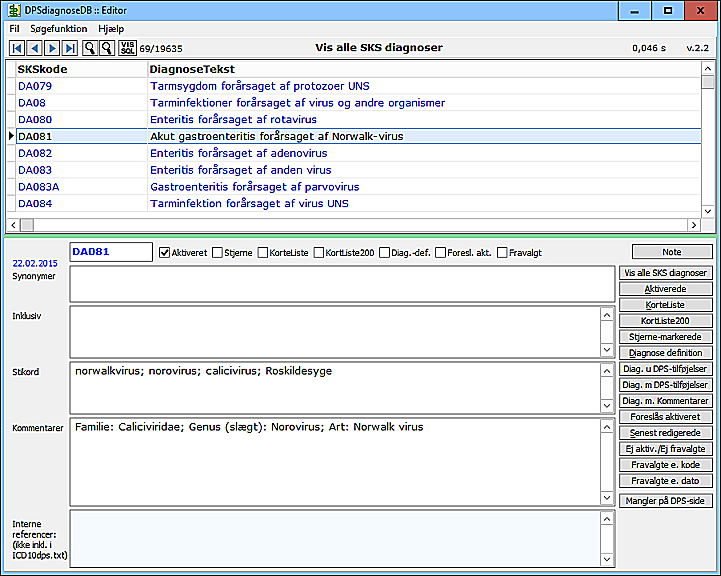Viewport: 721px width, 576px height.
Task: Click into the Inklusiv text area
Action: point(335,332)
